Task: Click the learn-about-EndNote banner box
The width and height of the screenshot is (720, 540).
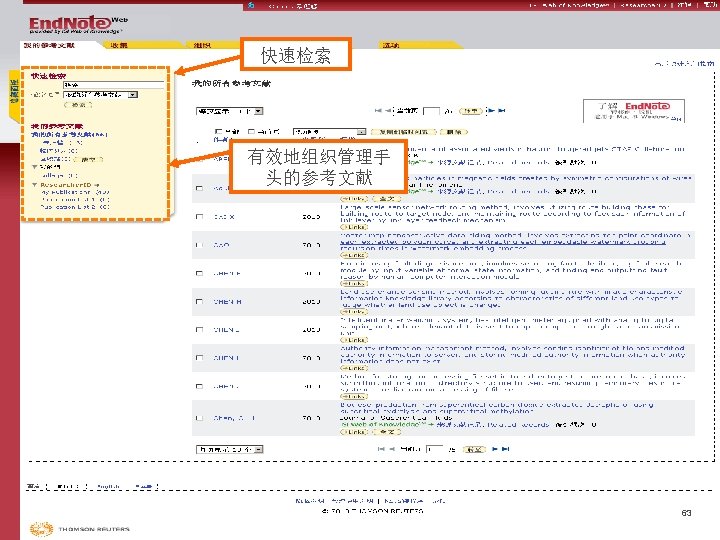Action: 634,111
